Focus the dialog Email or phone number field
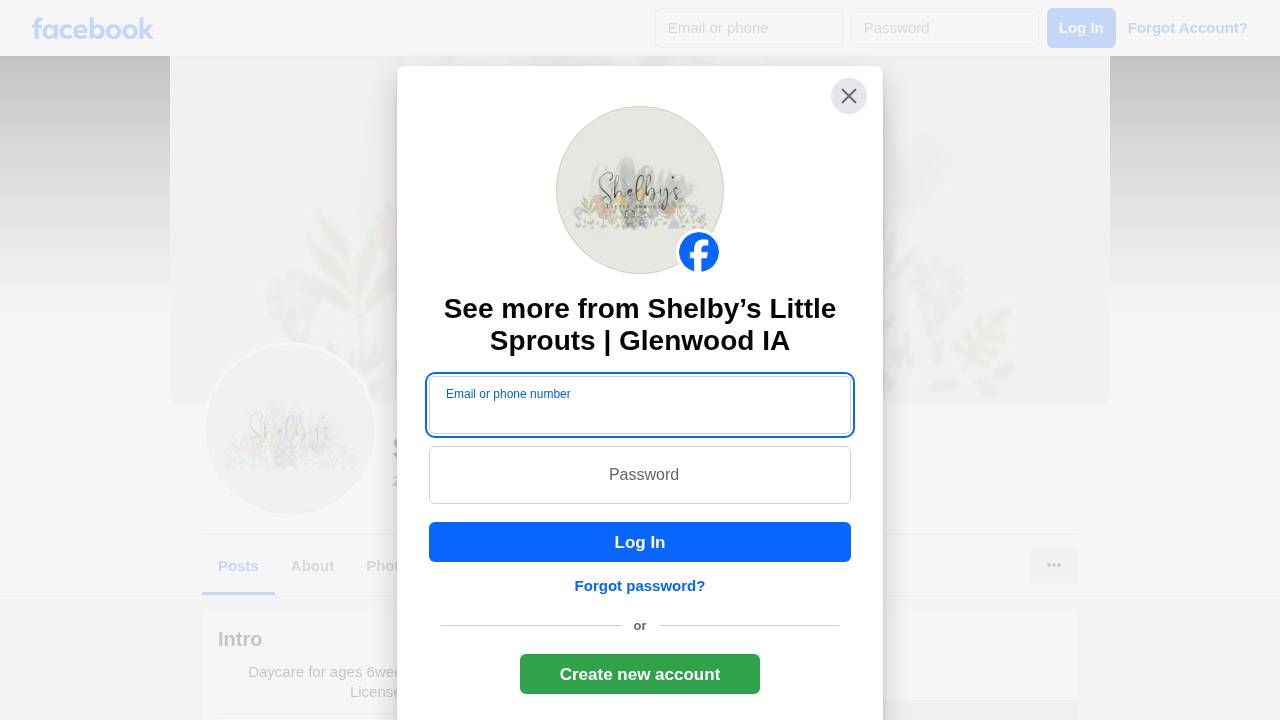This screenshot has width=1280, height=720. tap(640, 405)
